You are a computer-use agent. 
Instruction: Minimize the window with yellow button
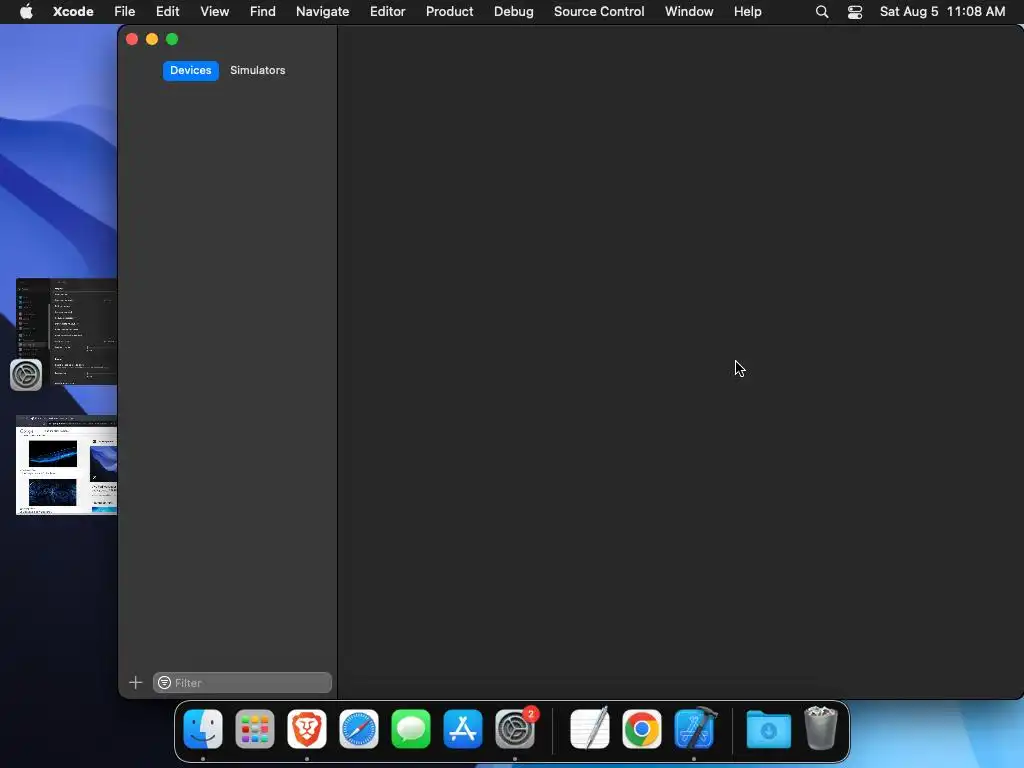(152, 39)
